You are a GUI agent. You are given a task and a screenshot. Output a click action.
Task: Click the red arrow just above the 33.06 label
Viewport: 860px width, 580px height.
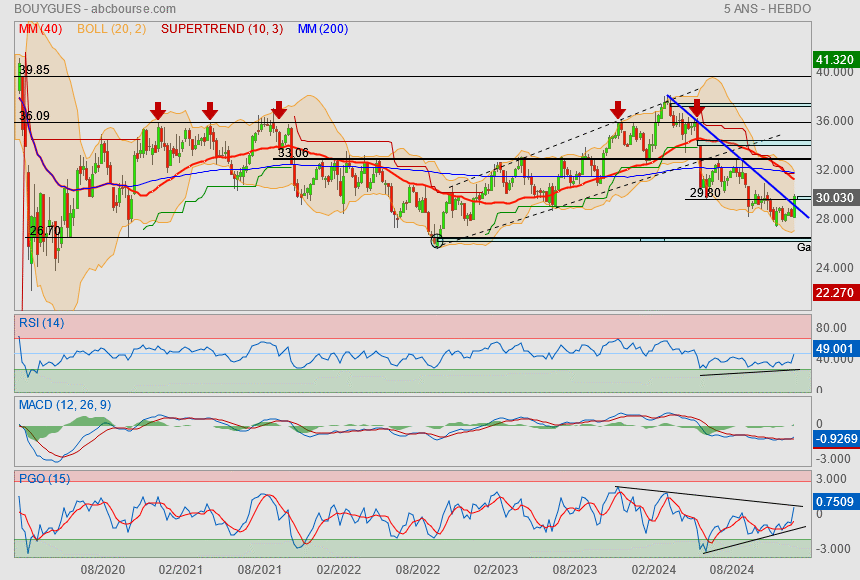tap(279, 110)
